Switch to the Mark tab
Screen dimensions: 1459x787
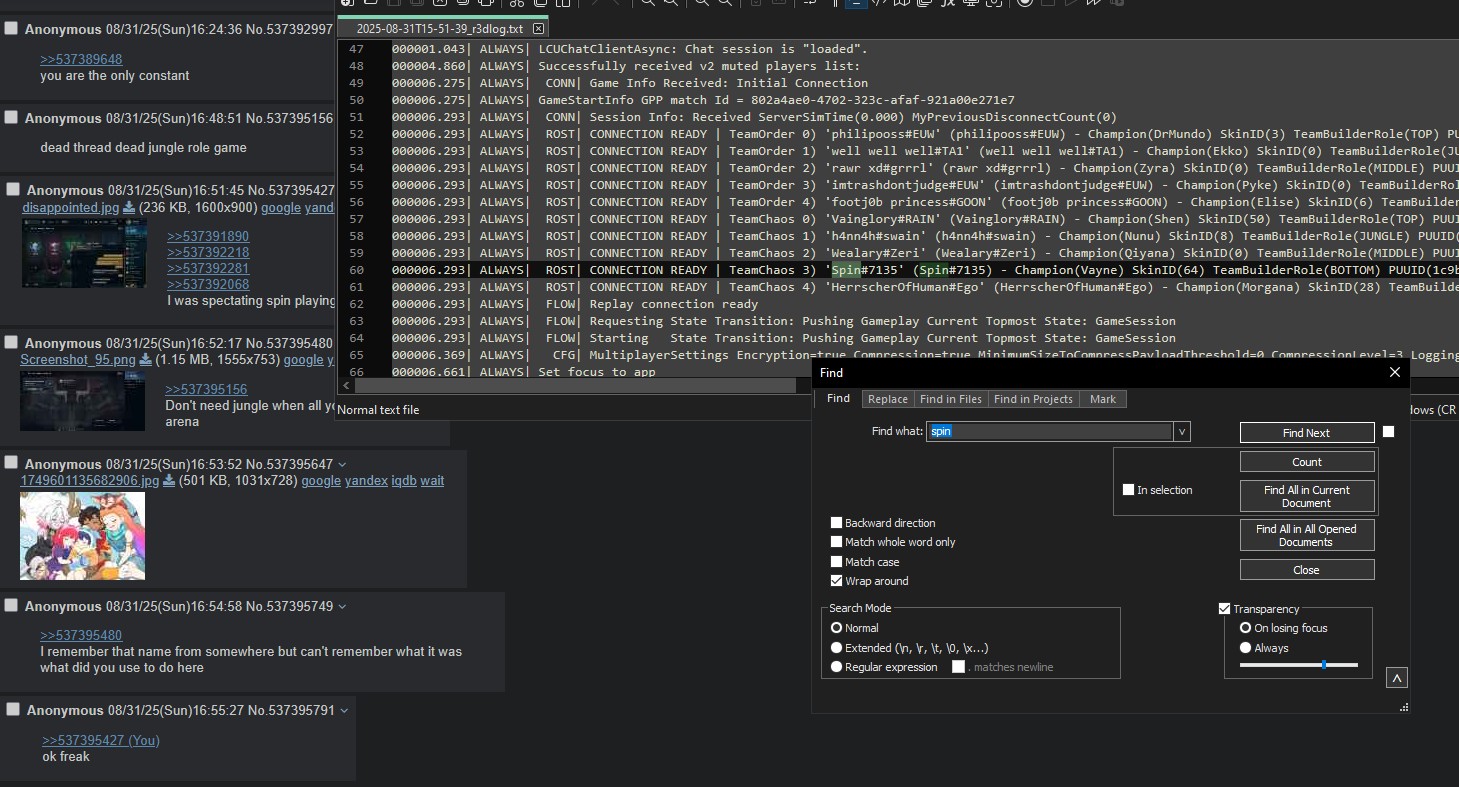(1103, 399)
